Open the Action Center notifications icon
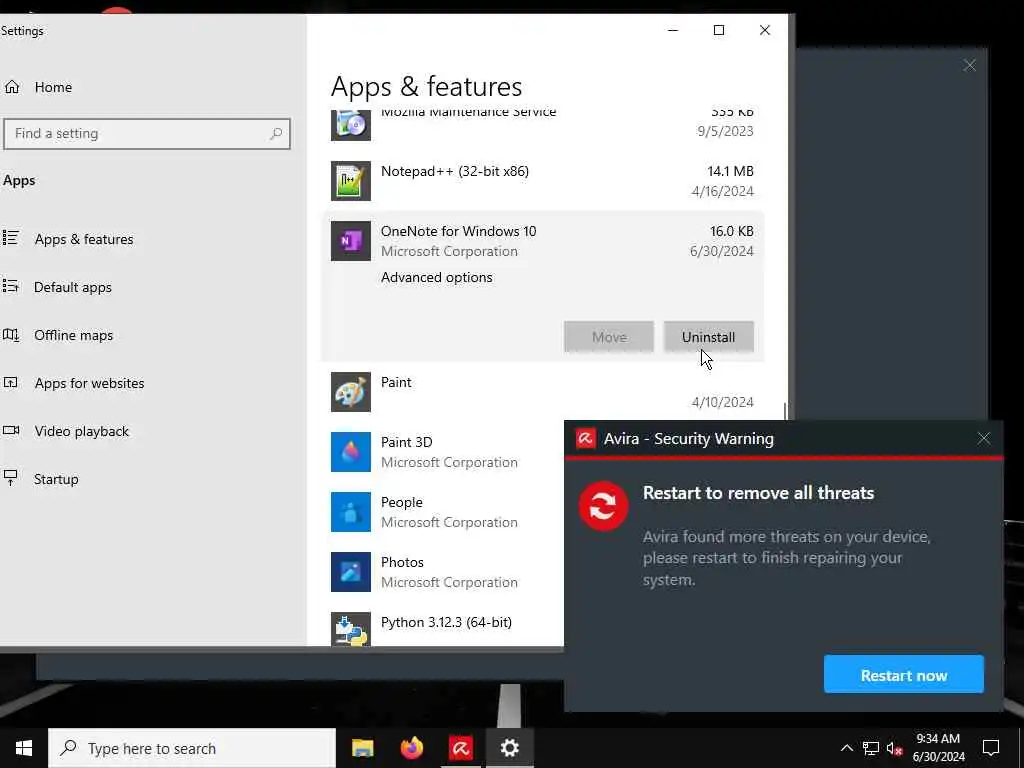Viewport: 1024px width, 768px height. (x=991, y=748)
